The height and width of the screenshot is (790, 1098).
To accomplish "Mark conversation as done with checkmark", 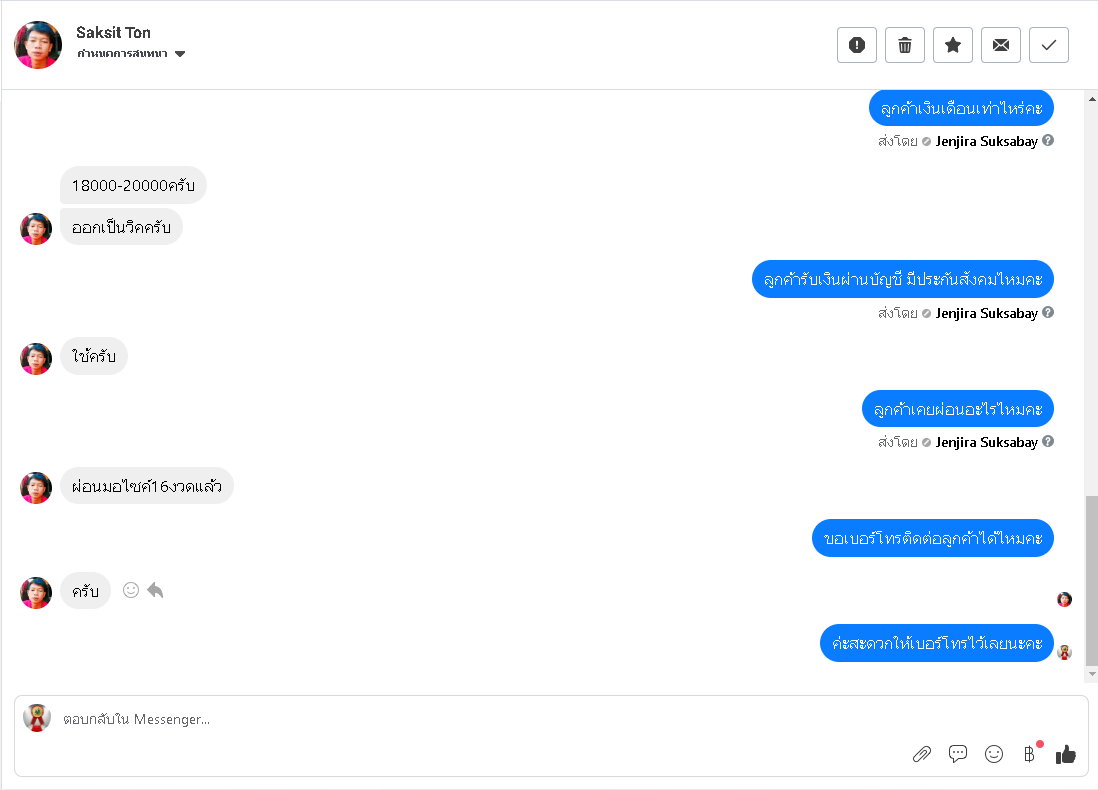I will coord(1049,45).
